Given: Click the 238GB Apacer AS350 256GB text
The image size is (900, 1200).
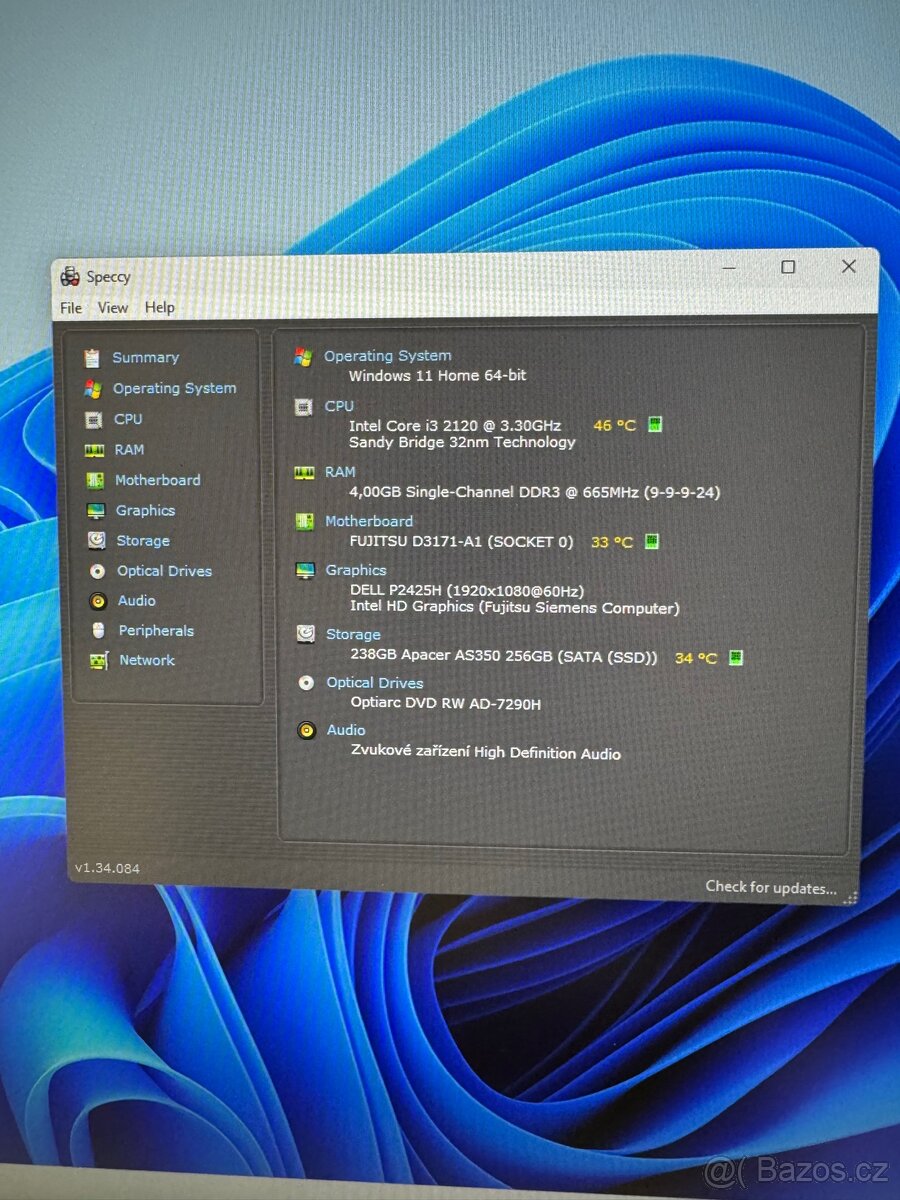Looking at the screenshot, I should 505,658.
